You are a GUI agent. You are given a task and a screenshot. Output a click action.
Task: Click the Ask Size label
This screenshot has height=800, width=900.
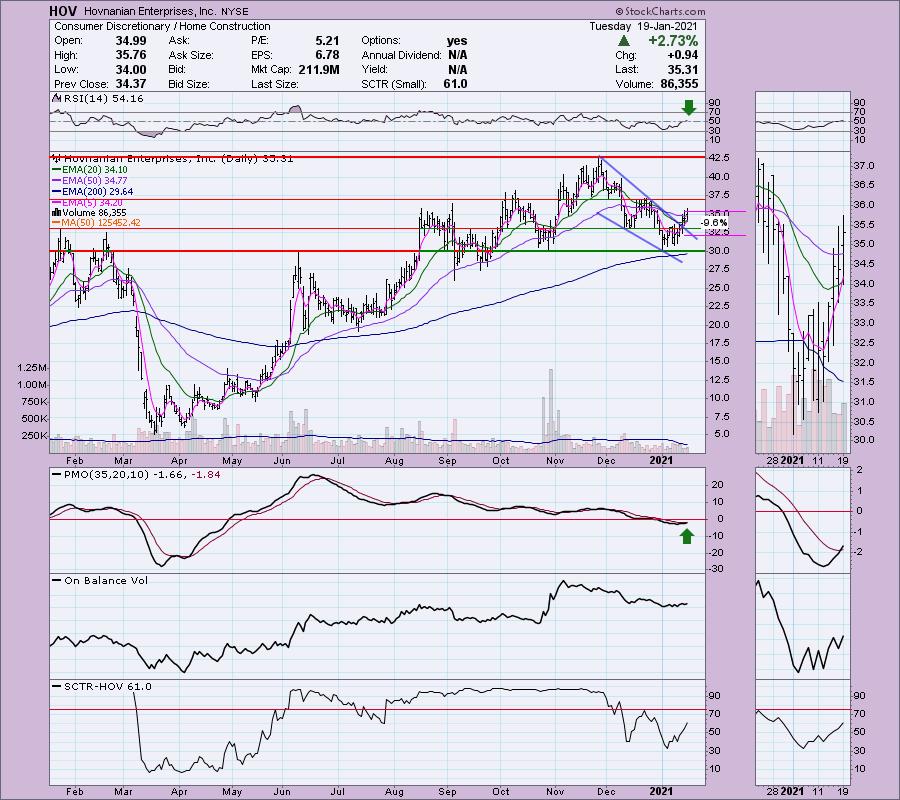pos(191,55)
